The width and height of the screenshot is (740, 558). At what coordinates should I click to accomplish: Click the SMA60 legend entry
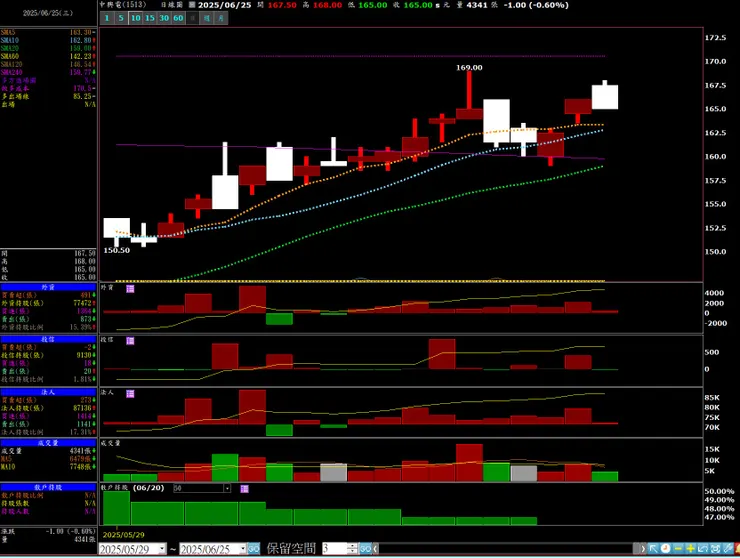point(48,57)
